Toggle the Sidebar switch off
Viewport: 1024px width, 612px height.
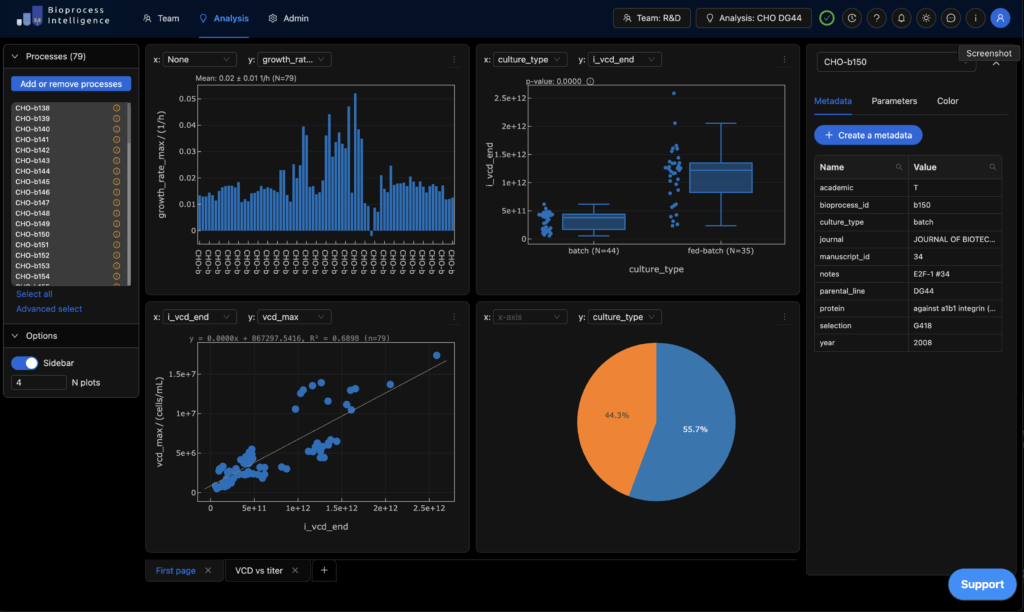point(24,363)
